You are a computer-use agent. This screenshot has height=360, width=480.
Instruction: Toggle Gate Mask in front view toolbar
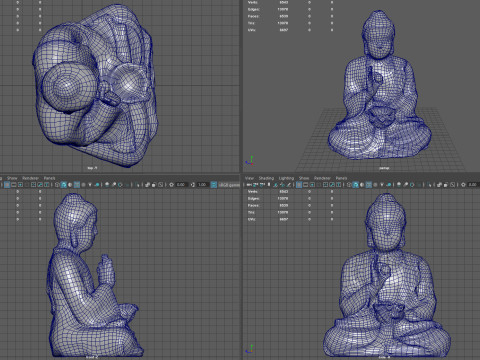tap(319, 184)
